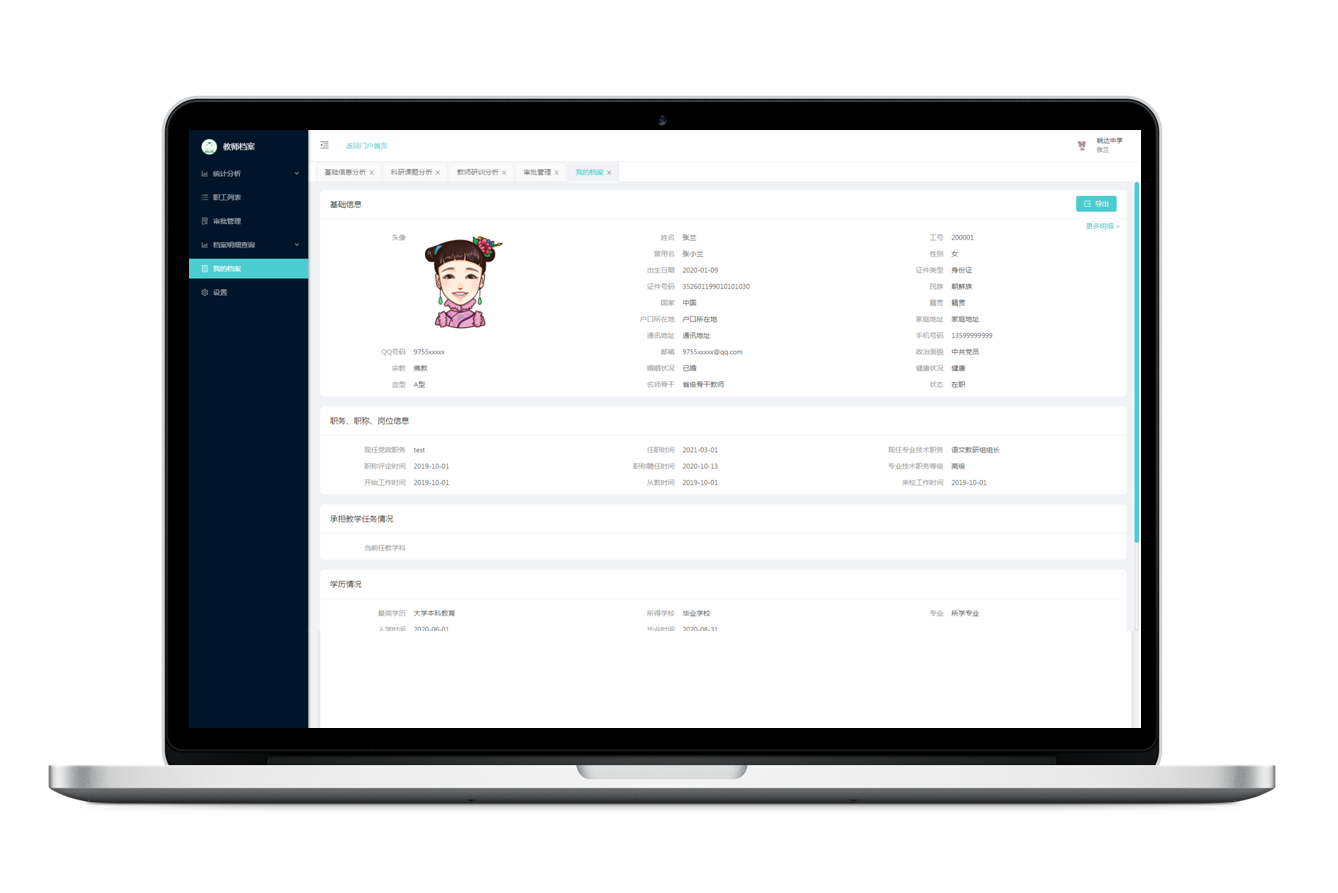This screenshot has width=1338, height=893.
Task: Close the 科研课题分析 tab
Action: (438, 173)
